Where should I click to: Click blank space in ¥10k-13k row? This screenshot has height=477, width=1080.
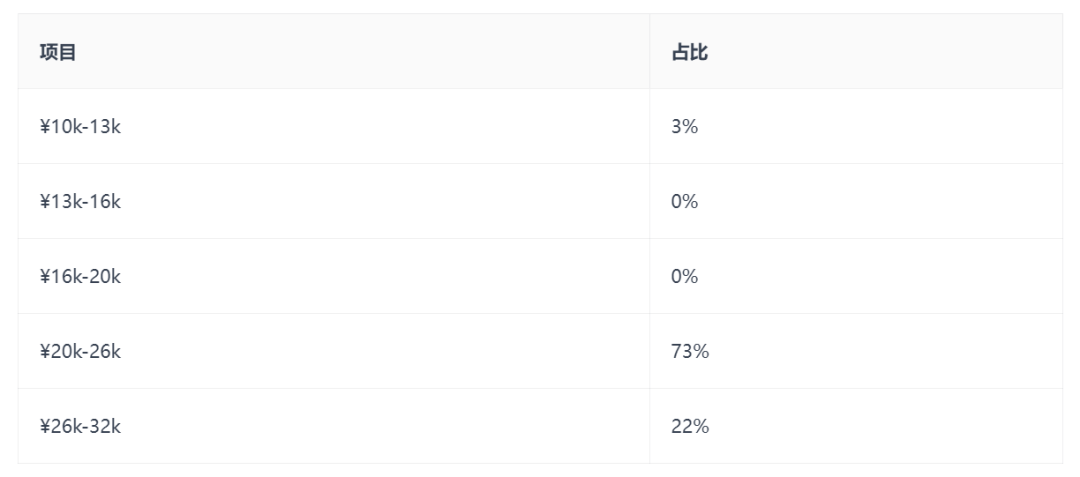[384, 127]
